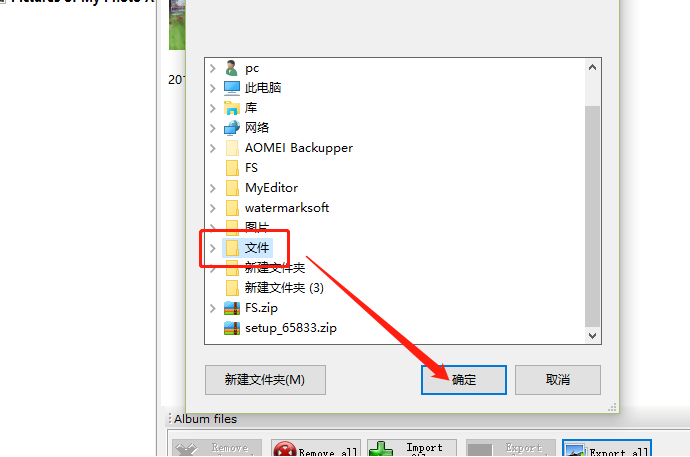Select the FS.zip archive icon
The height and width of the screenshot is (457, 690).
232,308
